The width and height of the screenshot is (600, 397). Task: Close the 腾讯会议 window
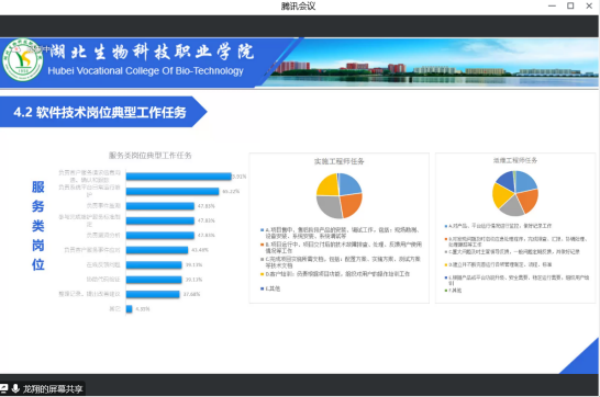(x=589, y=6)
